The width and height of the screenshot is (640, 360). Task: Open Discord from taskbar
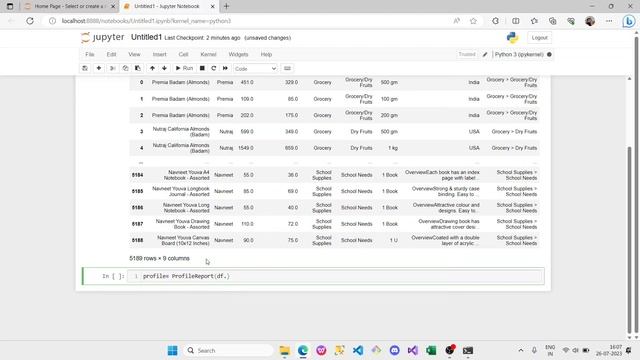coord(394,351)
